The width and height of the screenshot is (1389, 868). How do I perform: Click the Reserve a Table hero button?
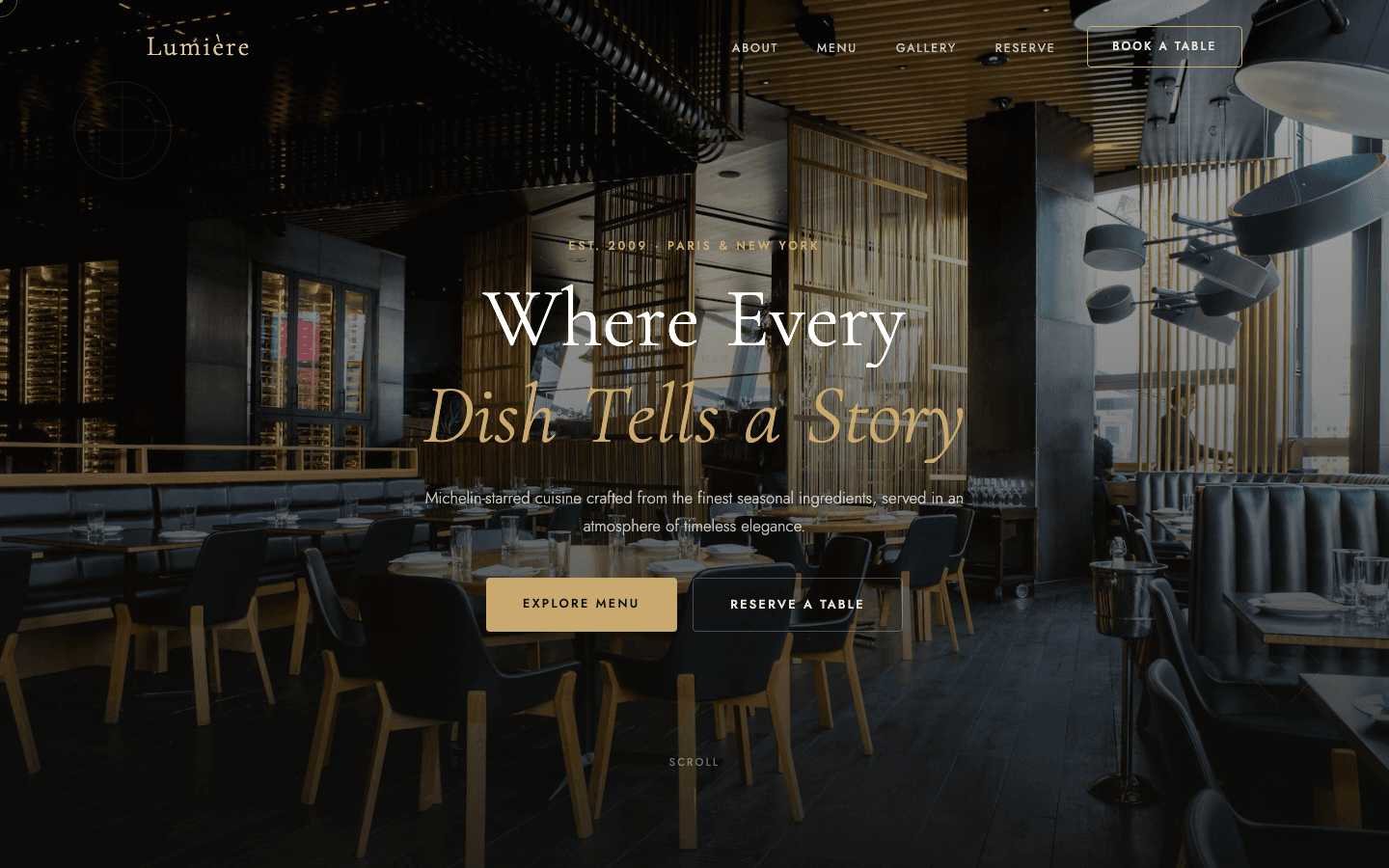(797, 605)
